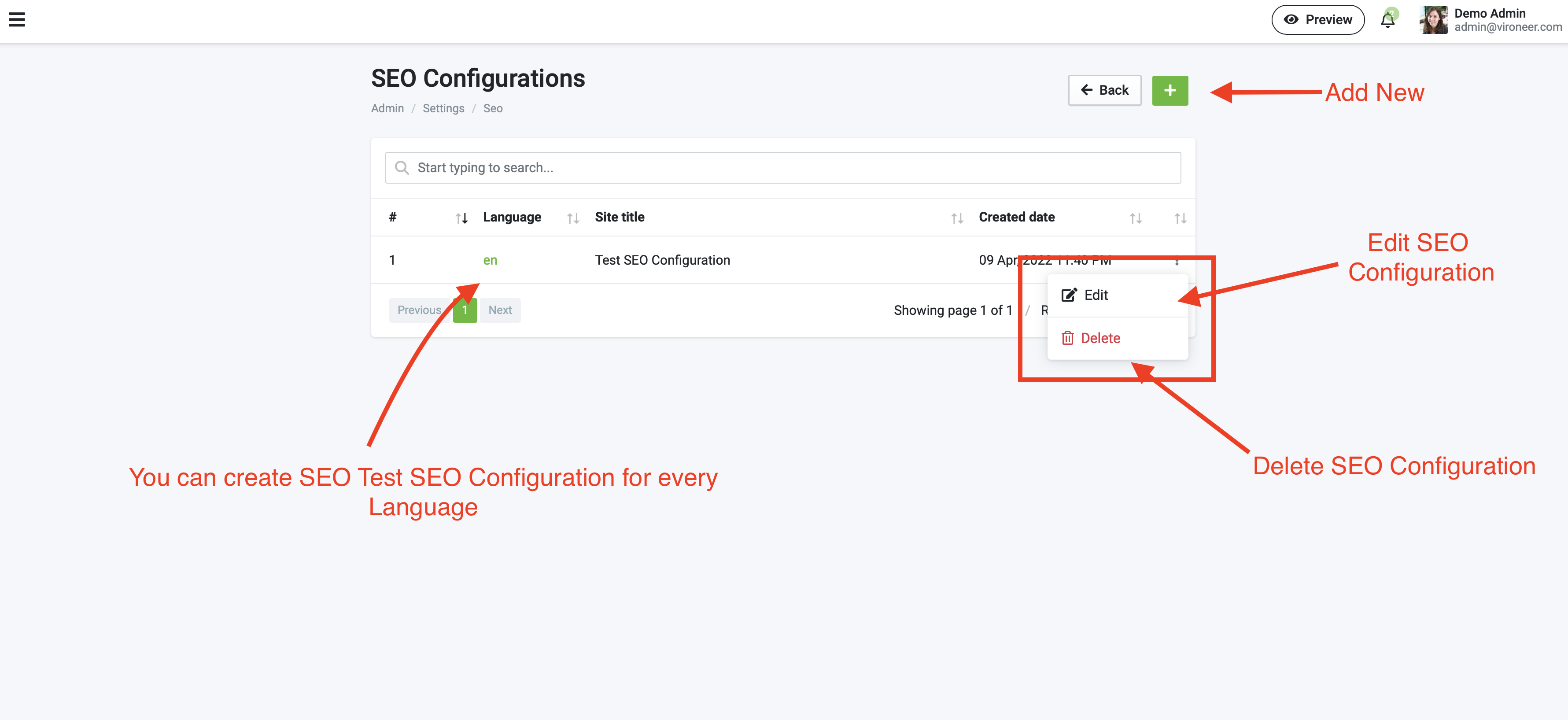Sort the Language column
1568x720 pixels.
(x=573, y=218)
